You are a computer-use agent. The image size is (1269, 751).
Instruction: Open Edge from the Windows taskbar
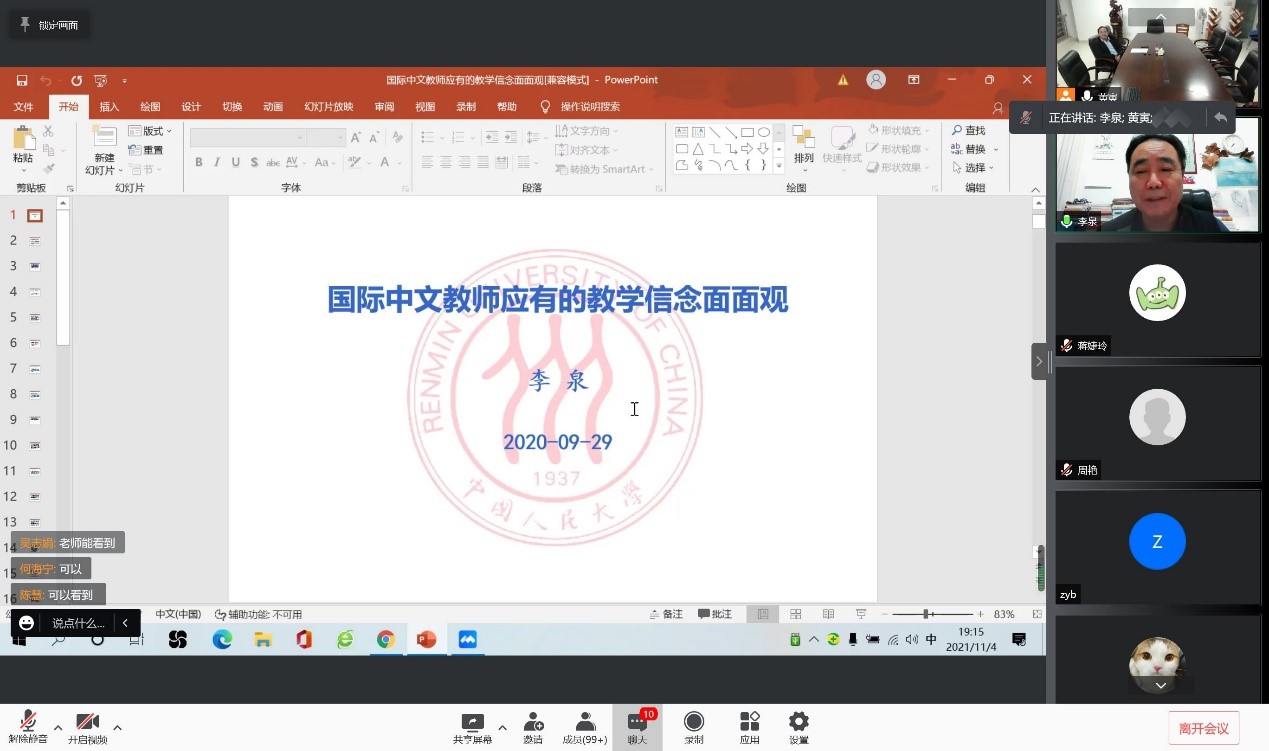click(222, 639)
